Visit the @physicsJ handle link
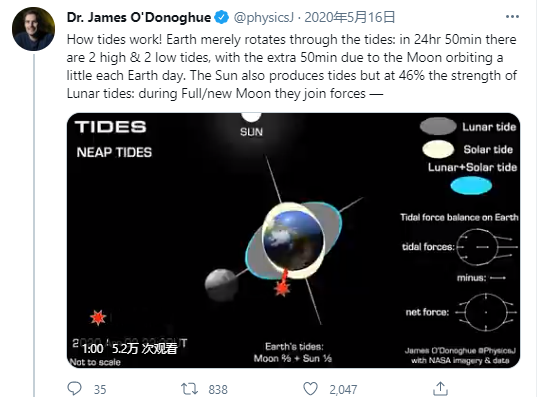The height and width of the screenshot is (397, 538). 264,17
